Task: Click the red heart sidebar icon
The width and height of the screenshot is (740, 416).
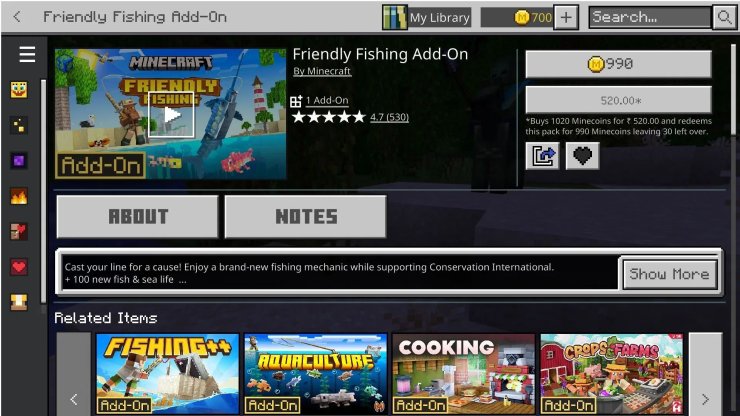Action: [x=19, y=267]
